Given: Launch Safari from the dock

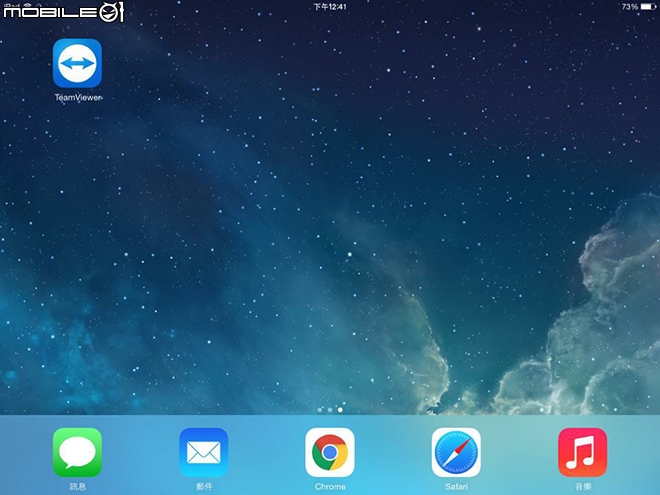Looking at the screenshot, I should tap(456, 452).
